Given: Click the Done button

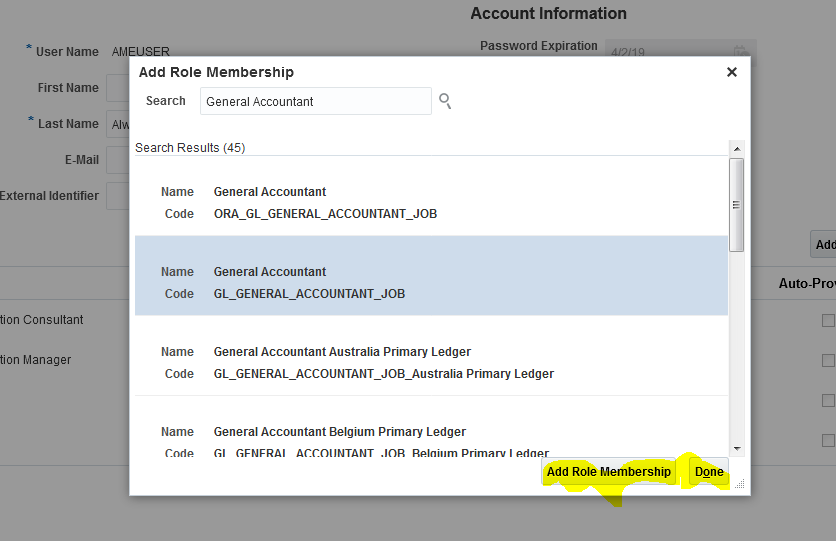Looking at the screenshot, I should click(x=709, y=472).
